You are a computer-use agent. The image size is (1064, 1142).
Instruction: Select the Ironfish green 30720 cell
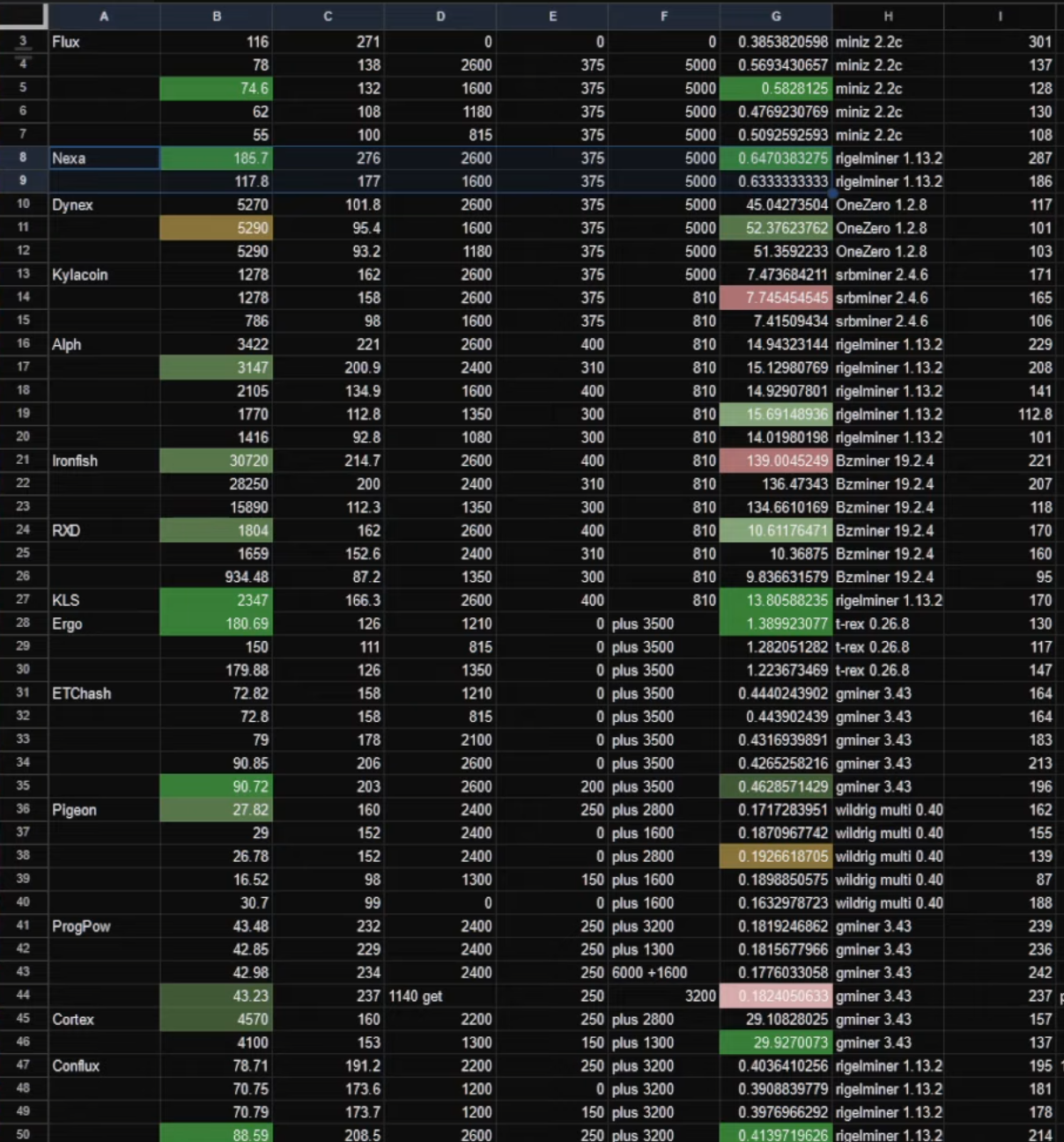[216, 460]
